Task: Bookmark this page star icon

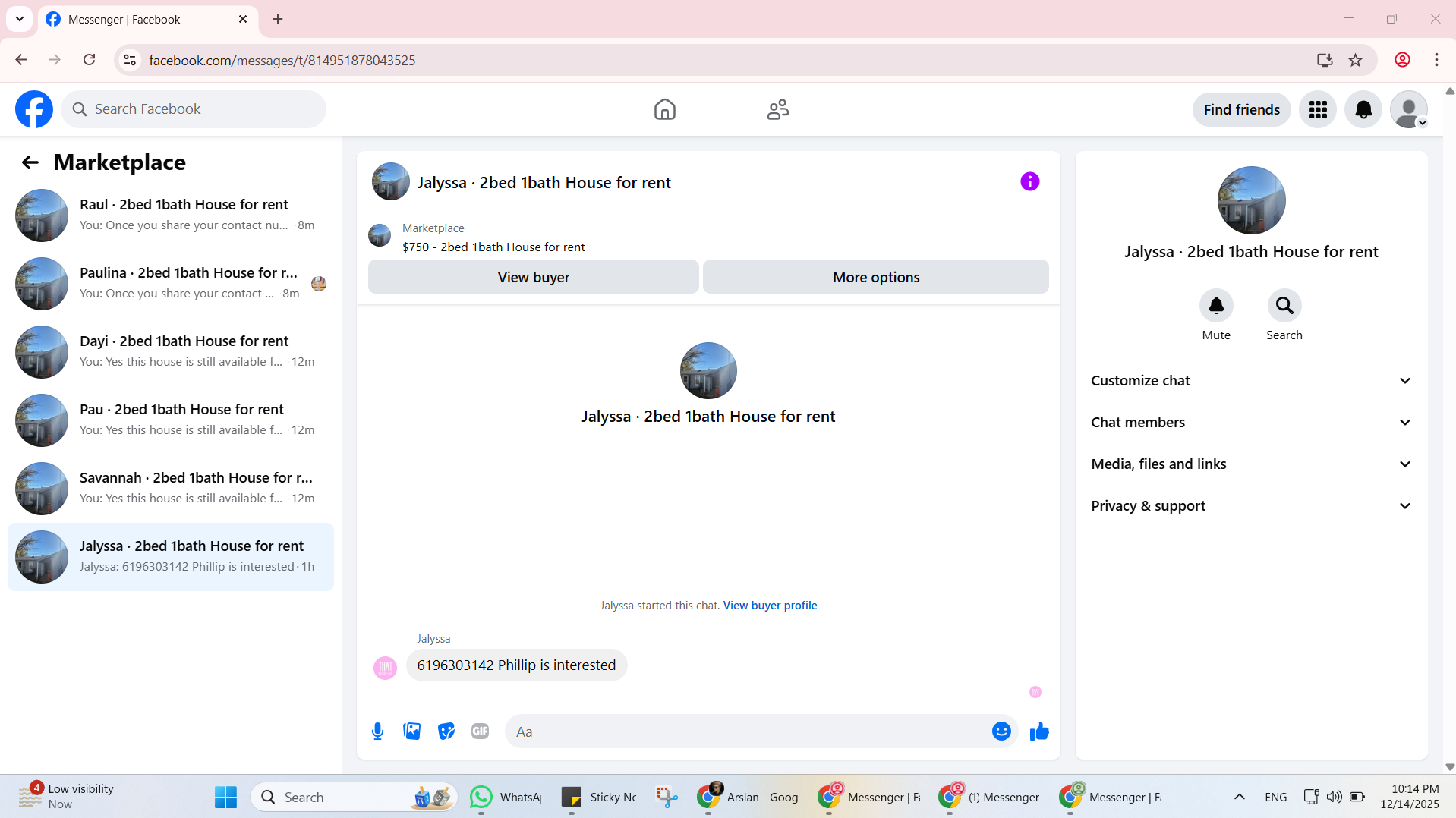Action: (x=1356, y=60)
